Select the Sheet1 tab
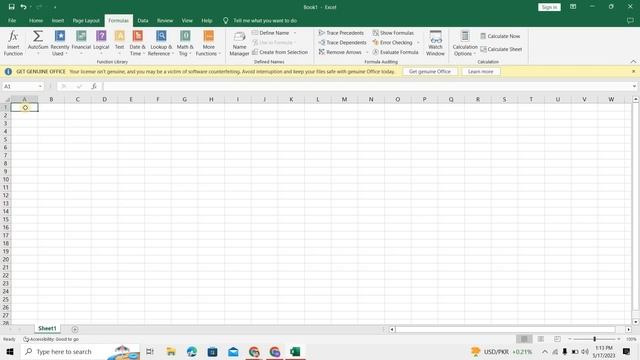The image size is (640, 360). [47, 329]
